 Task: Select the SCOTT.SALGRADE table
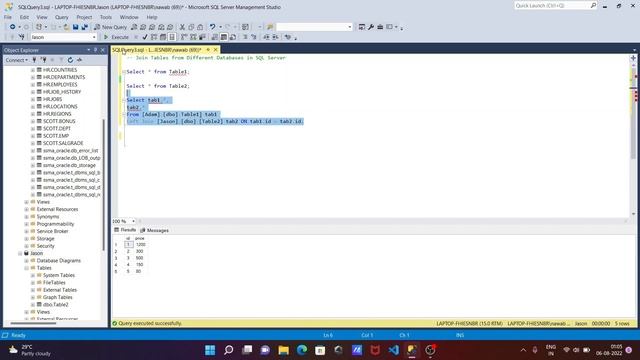[x=63, y=143]
